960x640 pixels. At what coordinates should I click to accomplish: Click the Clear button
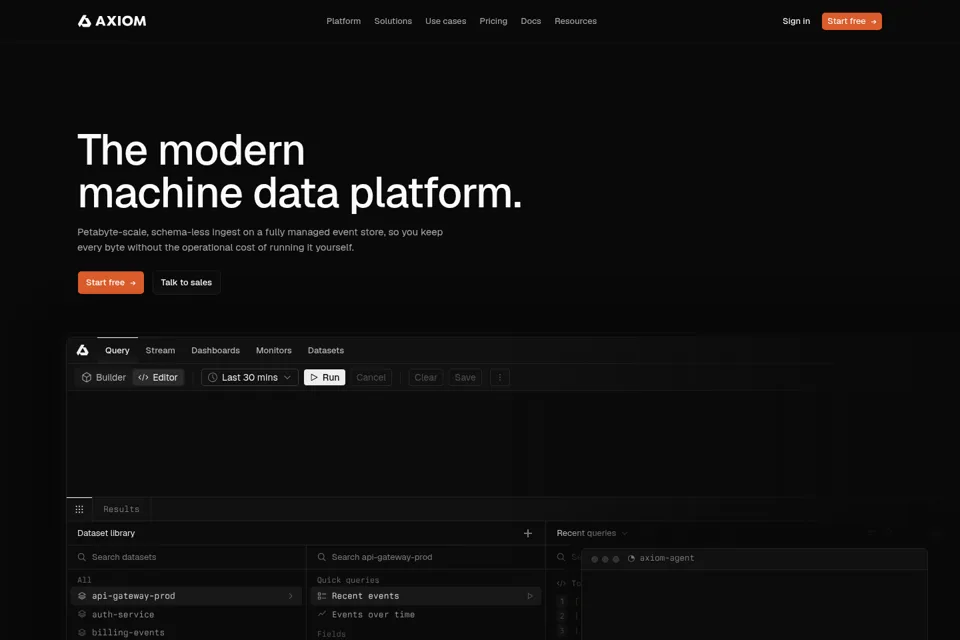[426, 377]
